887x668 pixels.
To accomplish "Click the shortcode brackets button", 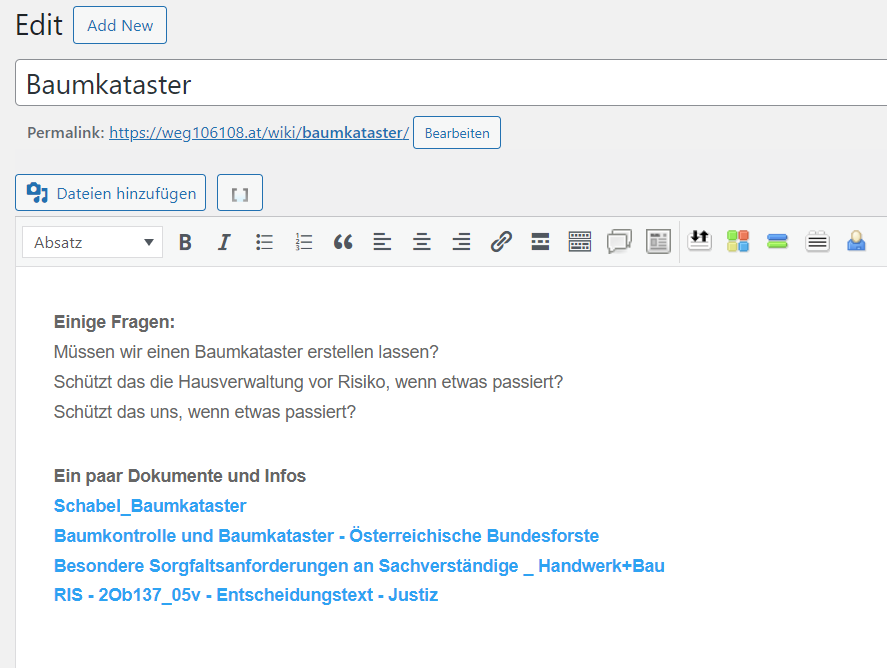I will [x=240, y=193].
